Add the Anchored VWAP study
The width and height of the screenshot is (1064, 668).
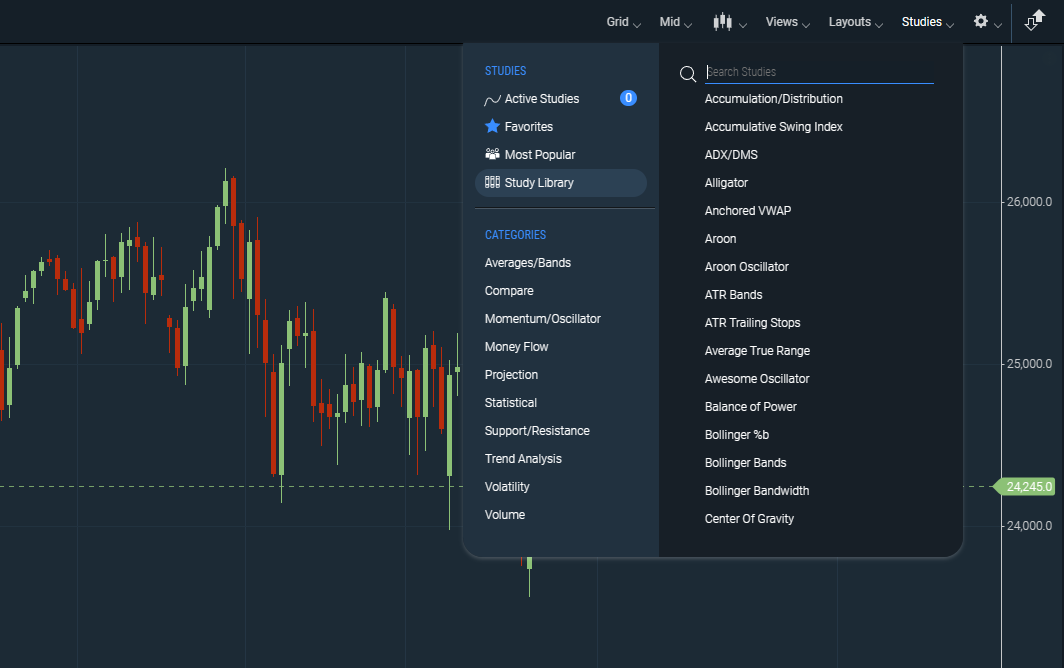coord(747,211)
